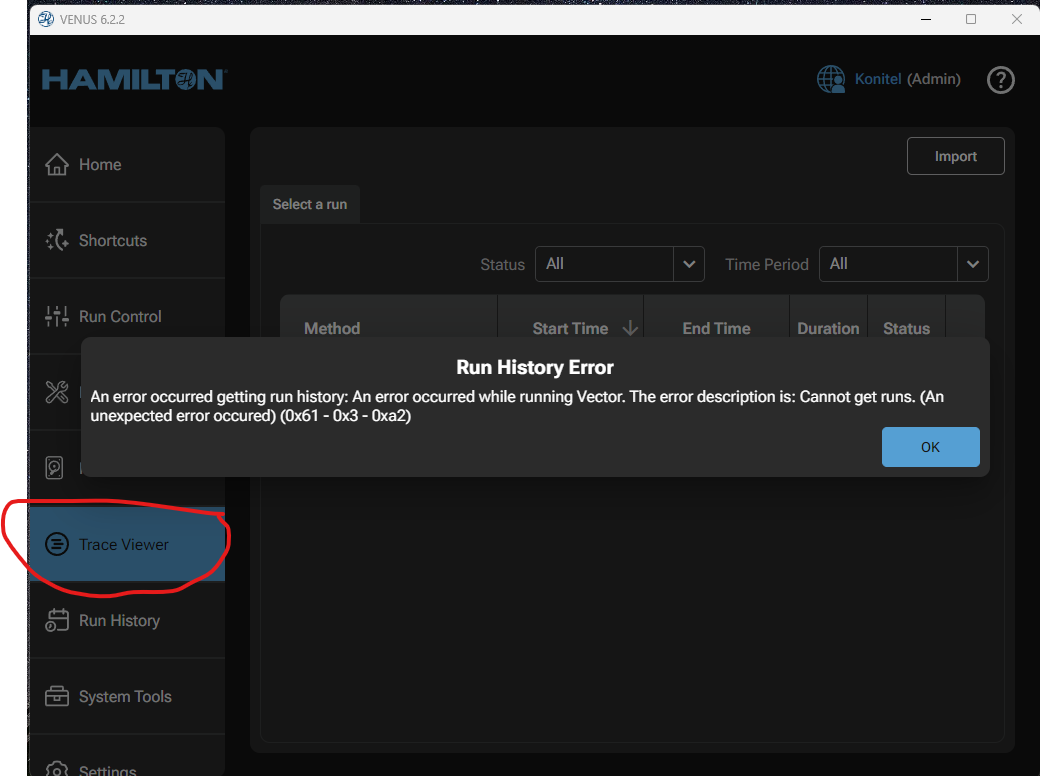Screen dimensions: 1040x776
Task: Click the Import button
Action: [956, 157]
